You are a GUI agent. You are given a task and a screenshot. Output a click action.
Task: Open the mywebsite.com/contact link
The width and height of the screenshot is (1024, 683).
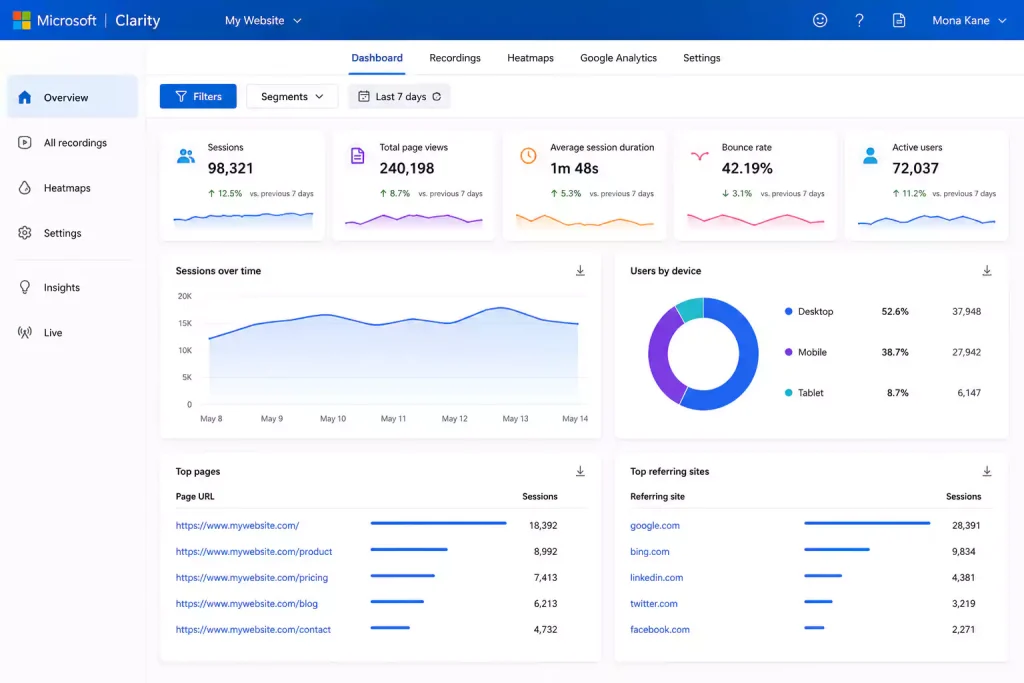click(253, 629)
